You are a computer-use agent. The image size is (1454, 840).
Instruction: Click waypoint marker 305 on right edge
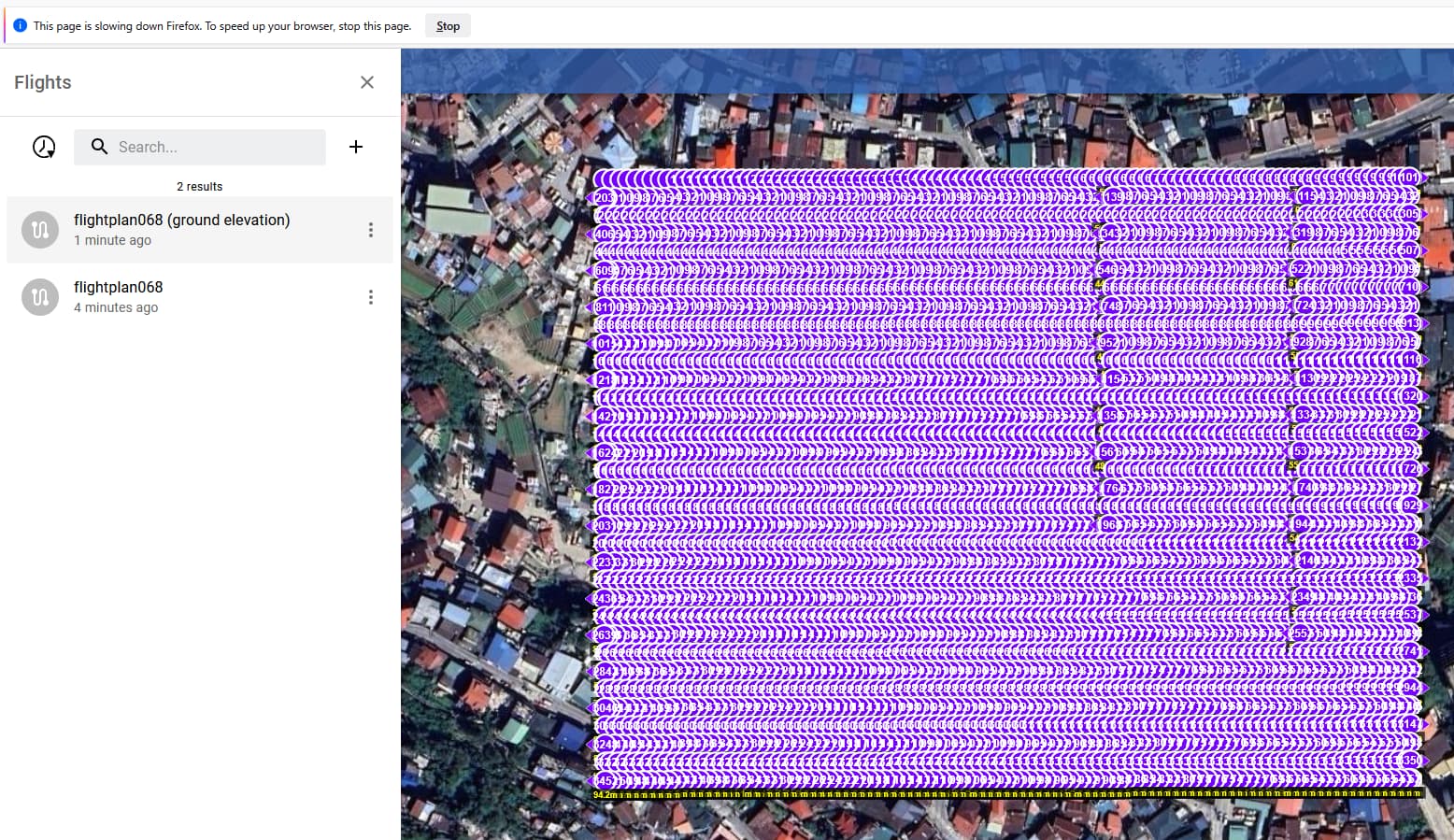click(x=1408, y=214)
